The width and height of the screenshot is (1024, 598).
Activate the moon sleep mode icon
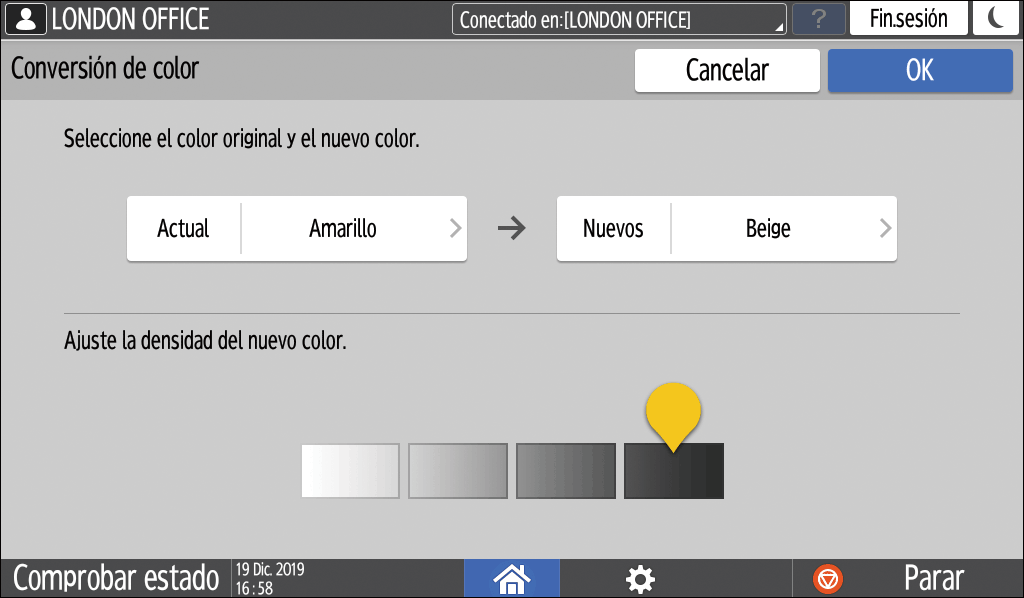coord(996,18)
